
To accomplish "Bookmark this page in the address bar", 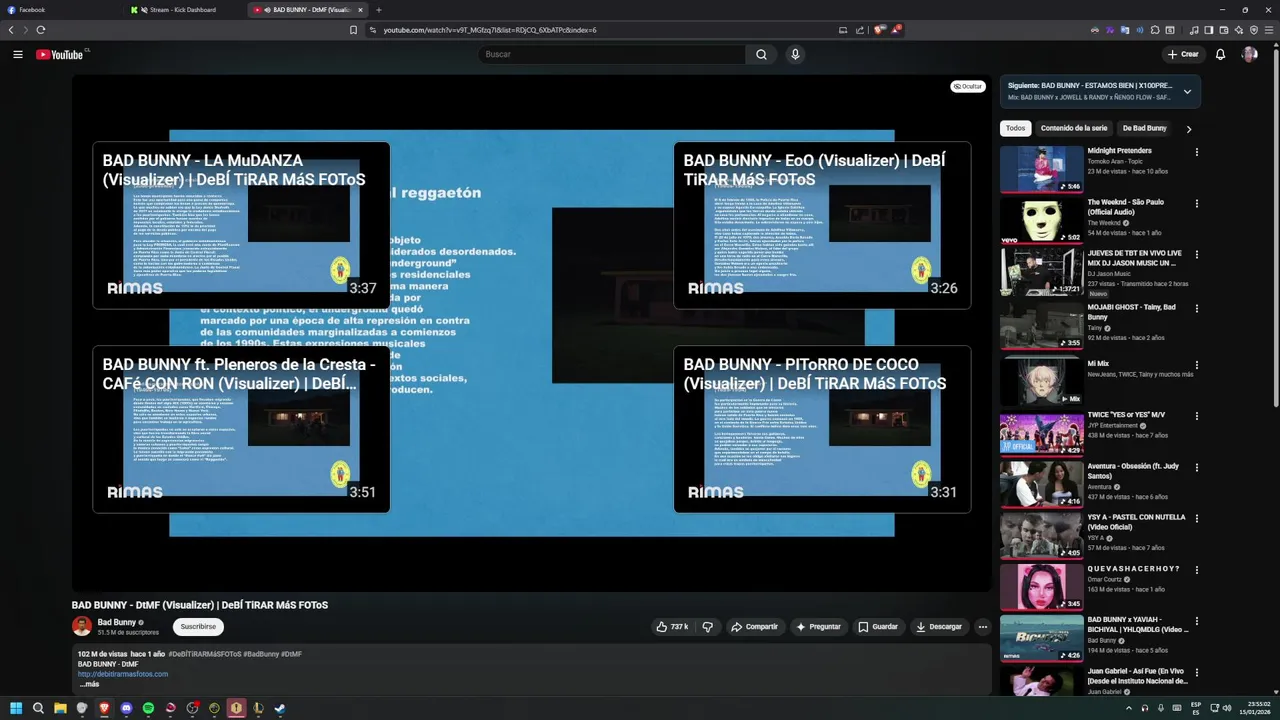I will [x=353, y=30].
